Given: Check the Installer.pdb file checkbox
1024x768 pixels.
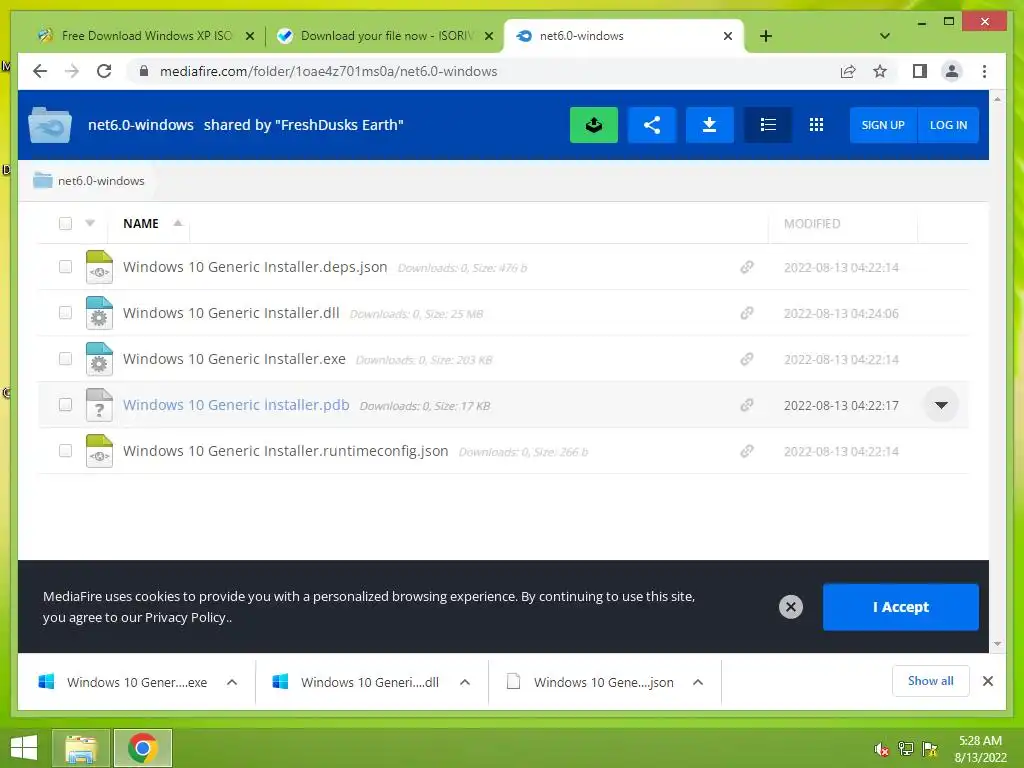Looking at the screenshot, I should tap(65, 405).
